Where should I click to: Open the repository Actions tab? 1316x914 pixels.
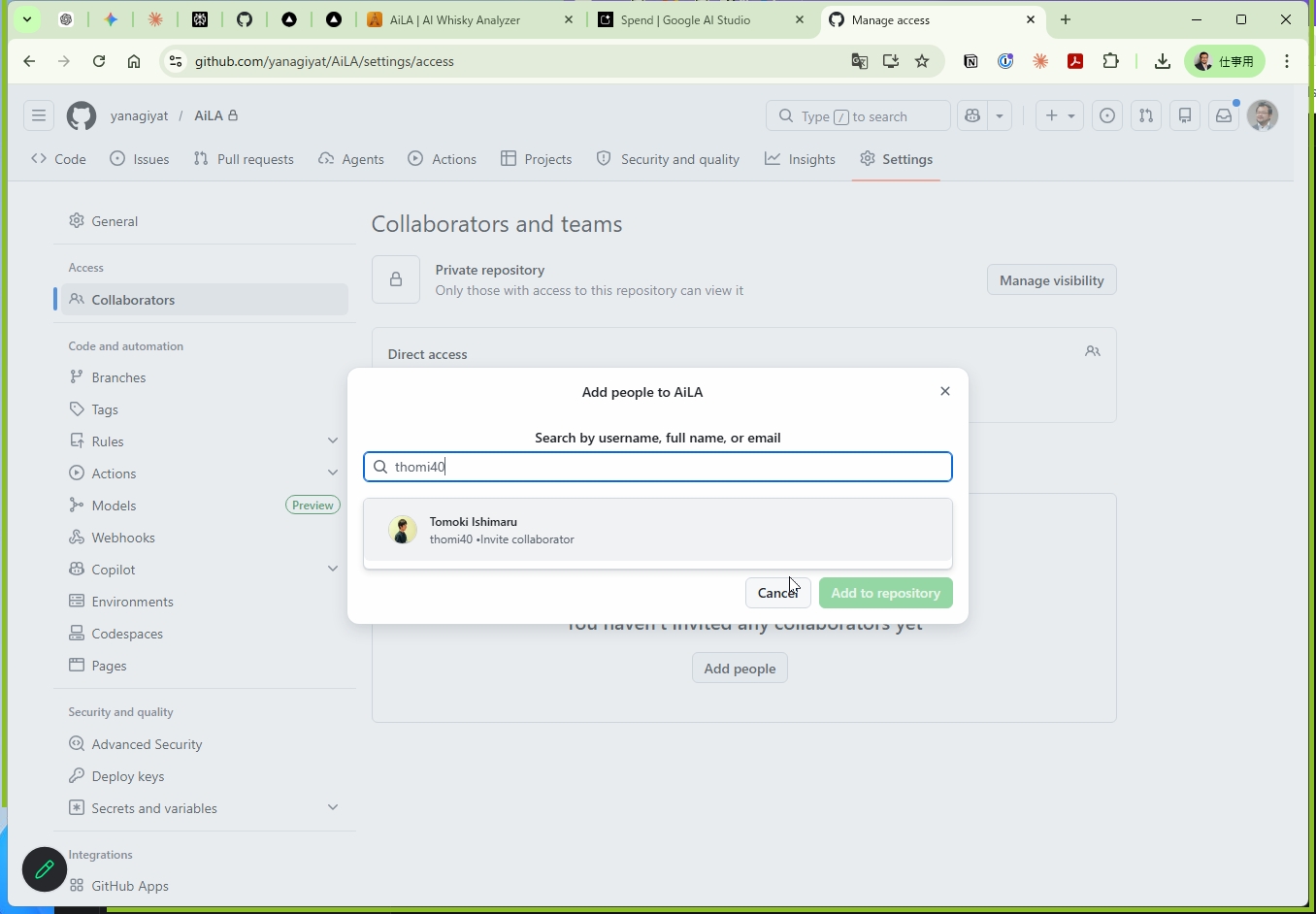(x=443, y=159)
